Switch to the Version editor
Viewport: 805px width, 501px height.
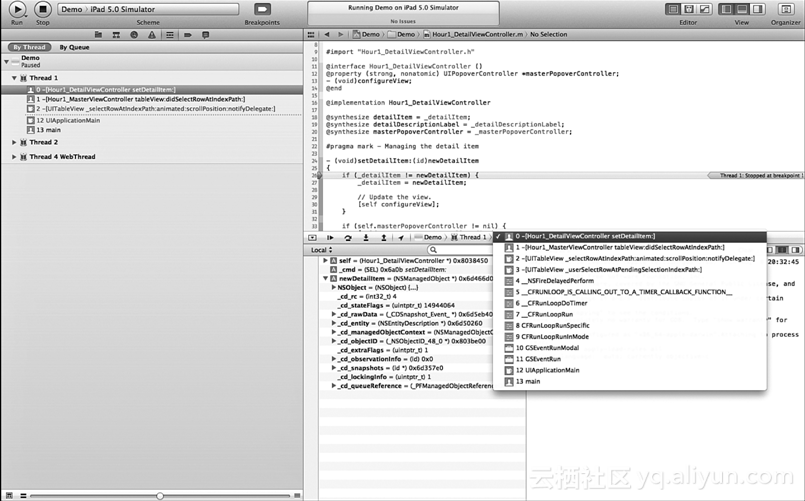coord(705,9)
